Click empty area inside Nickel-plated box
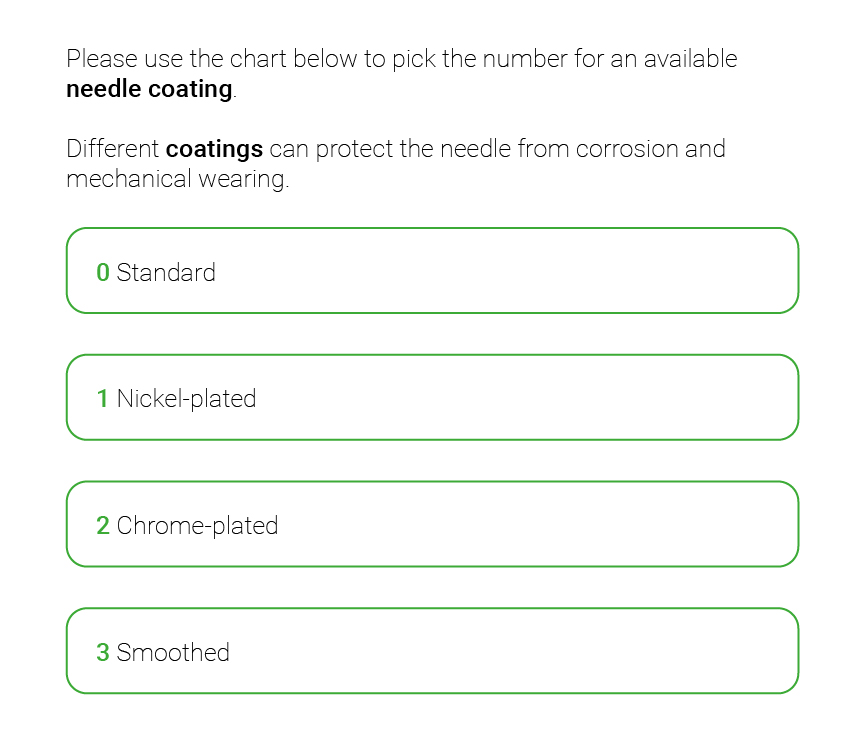 (527, 398)
